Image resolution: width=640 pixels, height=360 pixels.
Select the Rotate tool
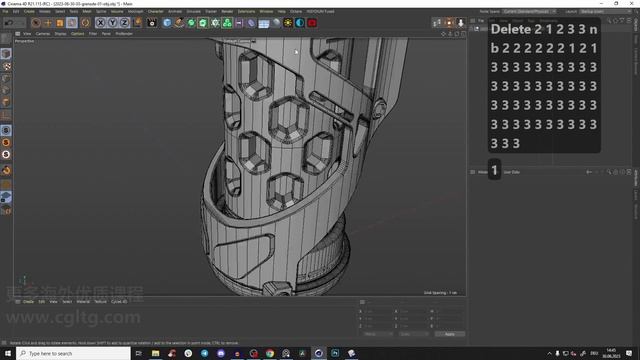coord(72,23)
